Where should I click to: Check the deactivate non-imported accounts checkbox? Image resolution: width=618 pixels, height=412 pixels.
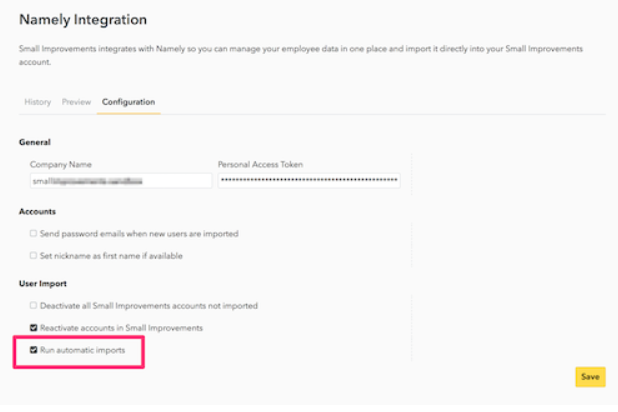click(33, 305)
